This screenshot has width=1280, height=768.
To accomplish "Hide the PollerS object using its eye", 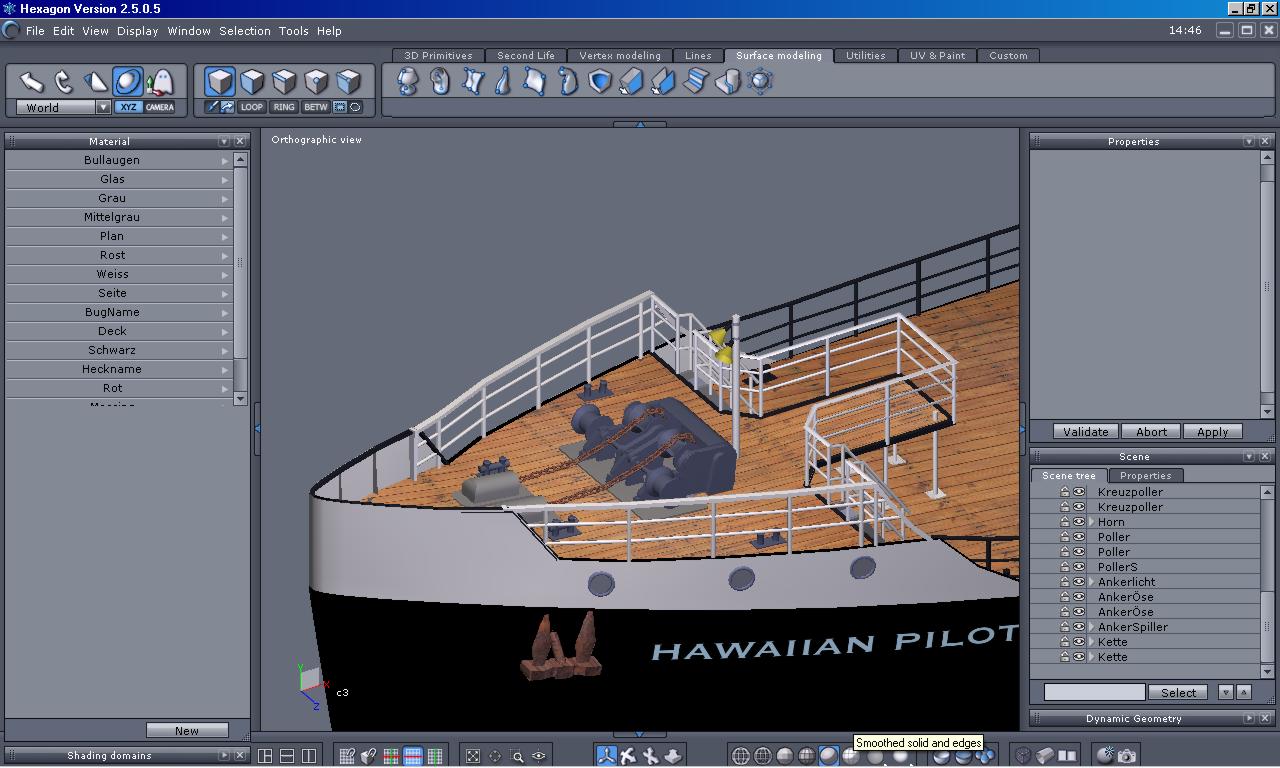I will tap(1079, 567).
